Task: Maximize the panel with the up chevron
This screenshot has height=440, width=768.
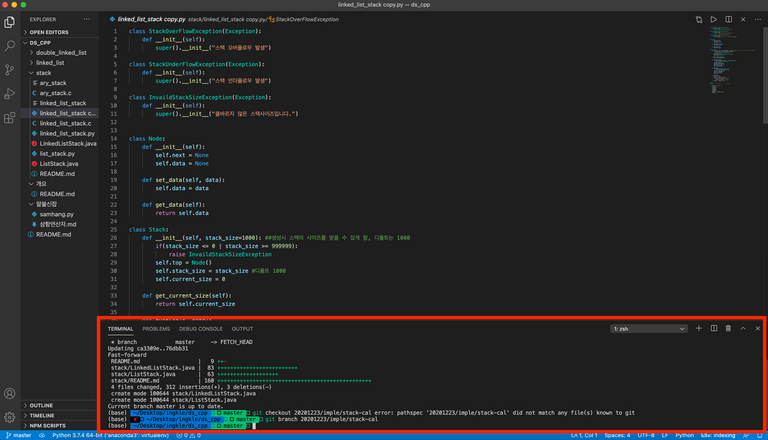Action: 743,328
